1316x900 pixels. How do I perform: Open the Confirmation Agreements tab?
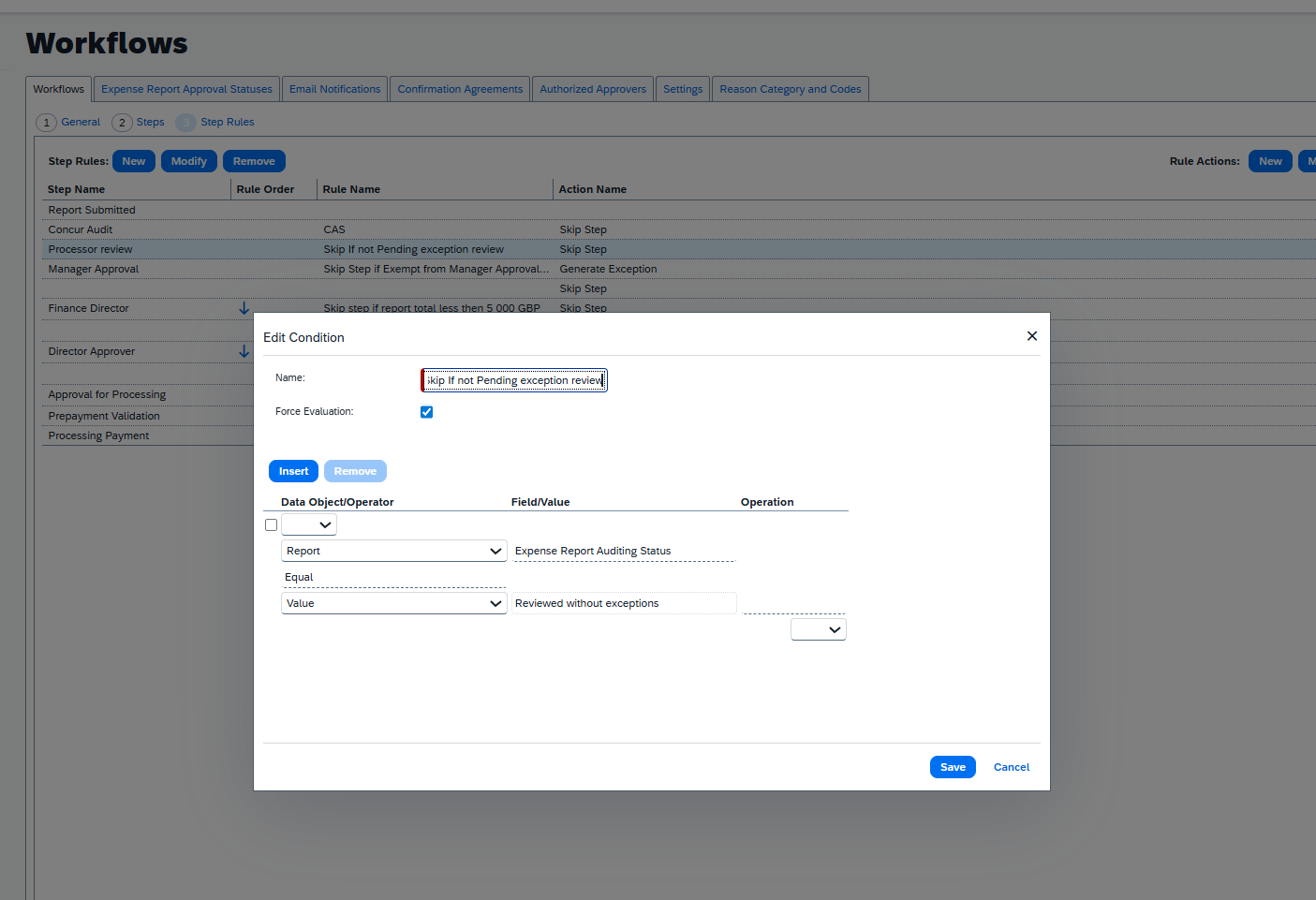click(460, 89)
